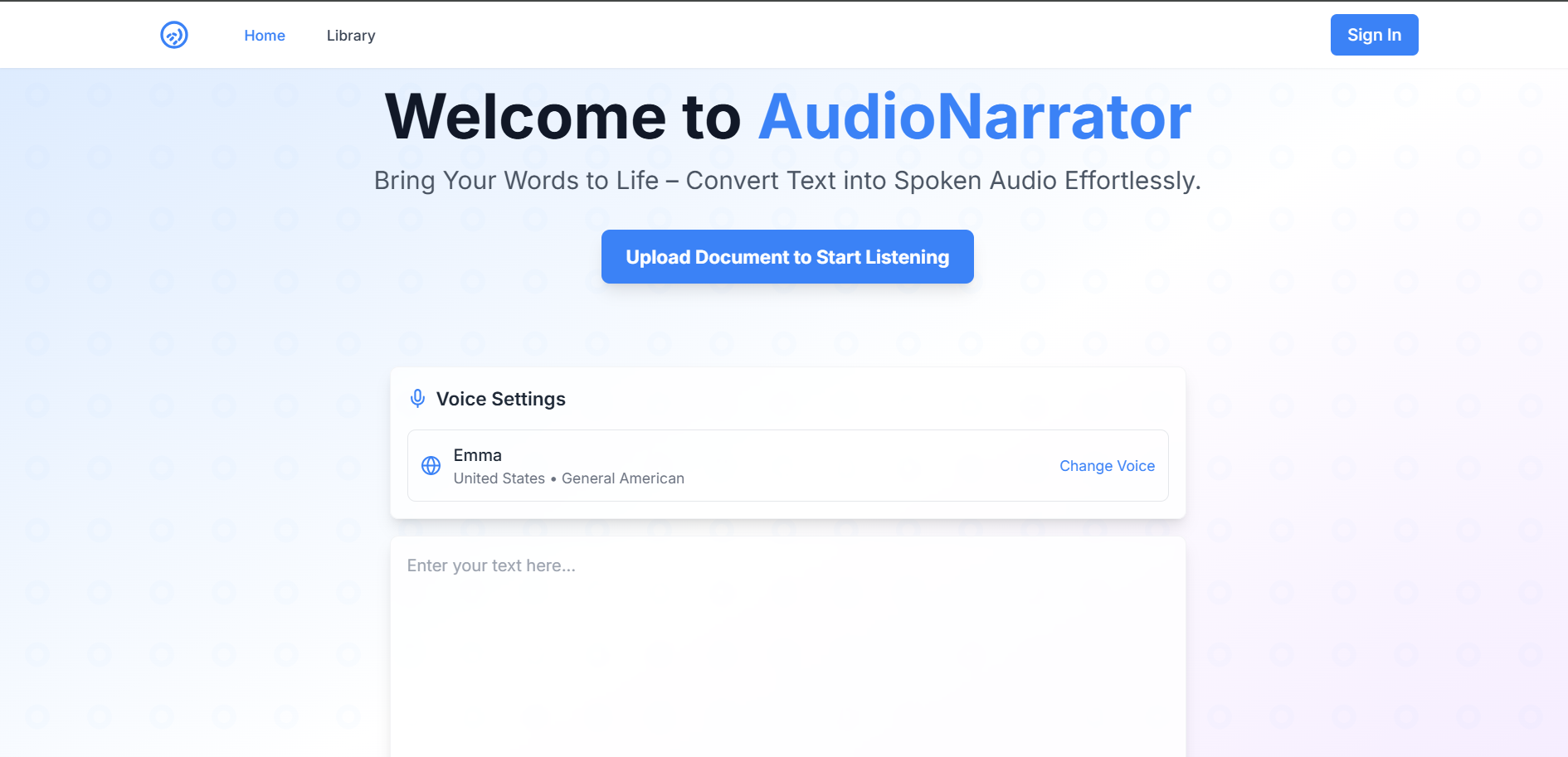Click the United States locale label

click(x=499, y=478)
